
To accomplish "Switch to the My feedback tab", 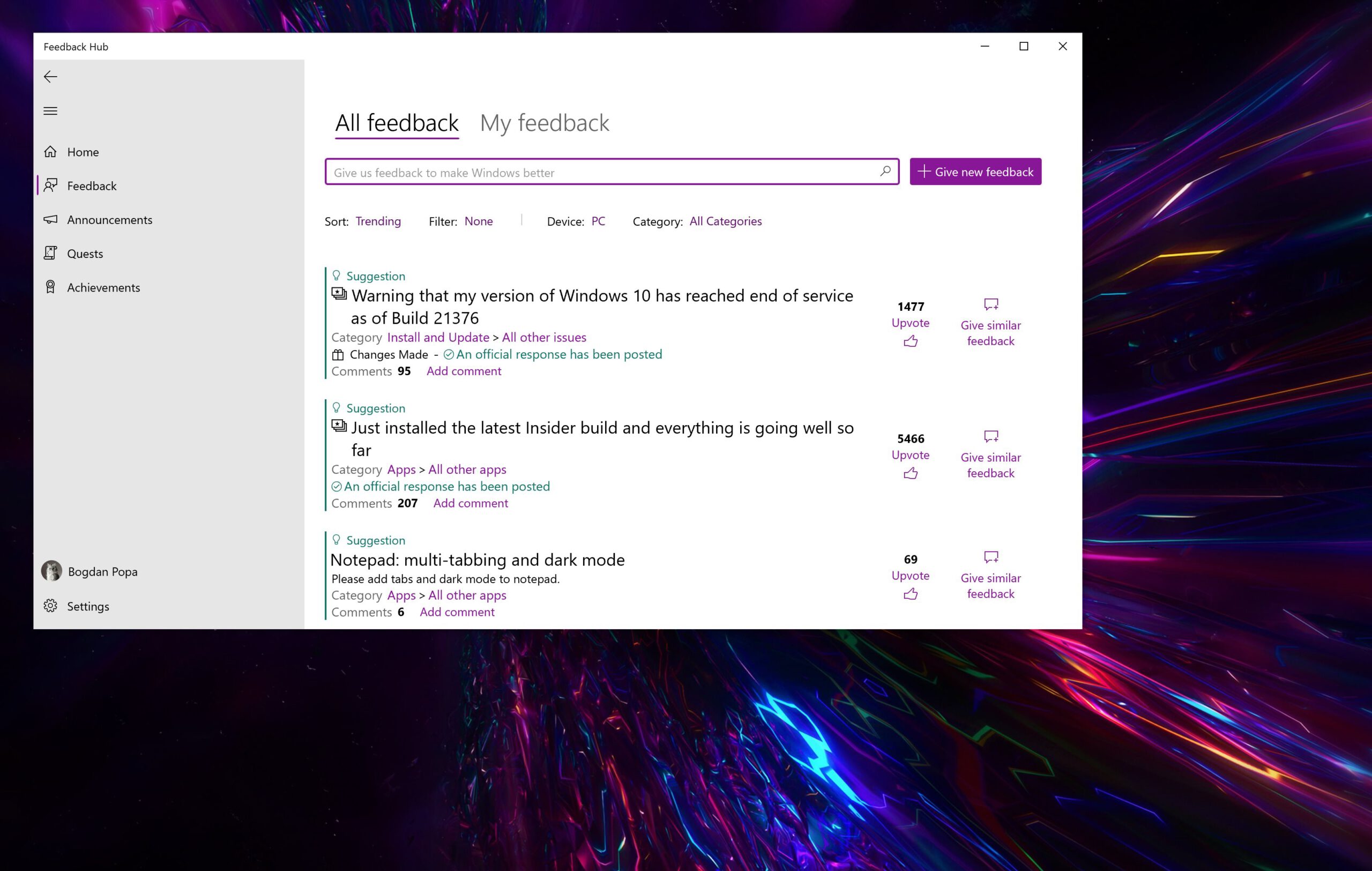I will [x=545, y=122].
